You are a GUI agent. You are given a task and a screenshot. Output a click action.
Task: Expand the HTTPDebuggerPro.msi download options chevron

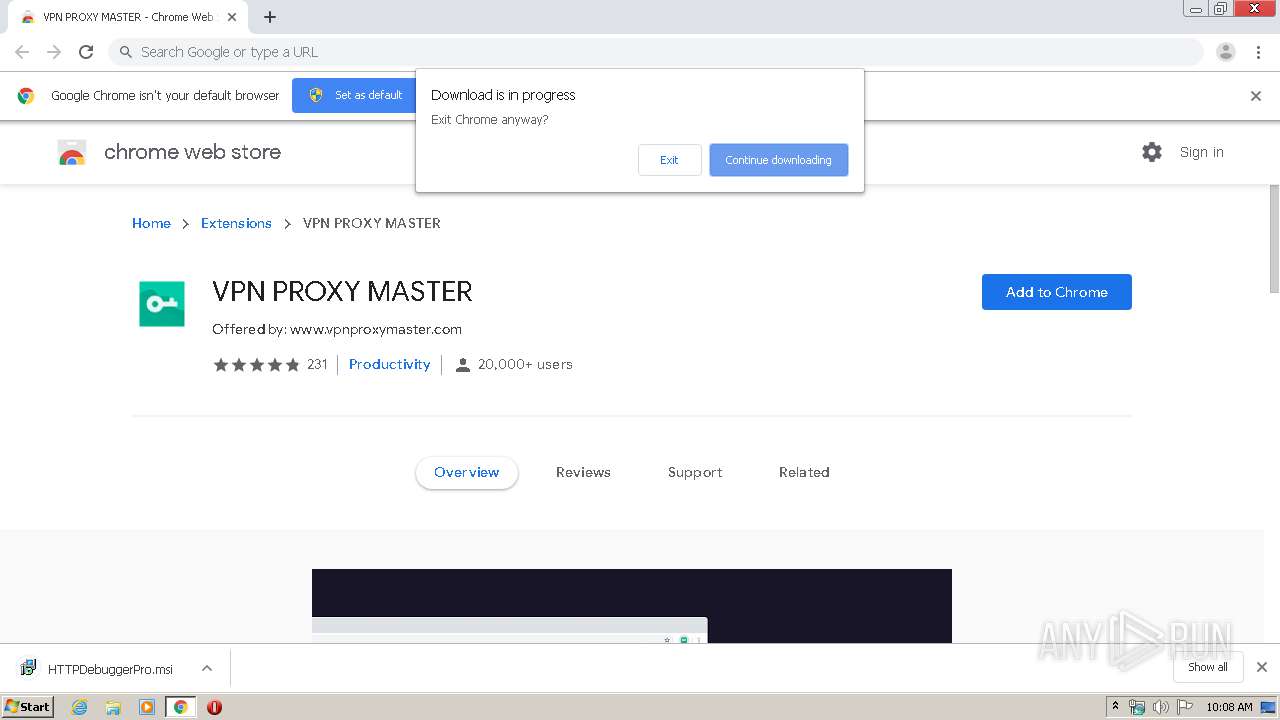tap(207, 668)
